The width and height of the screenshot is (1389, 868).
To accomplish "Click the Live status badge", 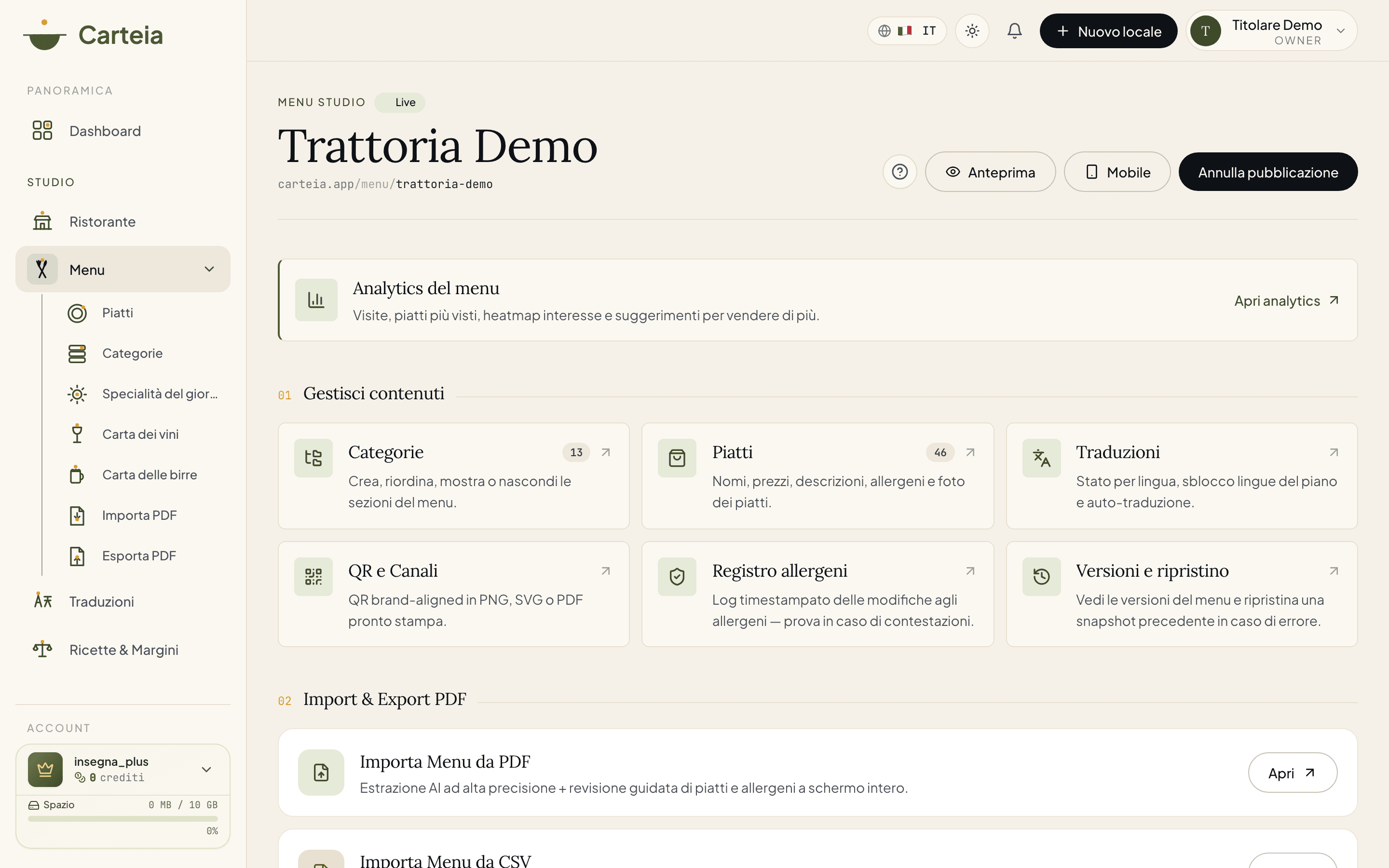I will pyautogui.click(x=400, y=102).
